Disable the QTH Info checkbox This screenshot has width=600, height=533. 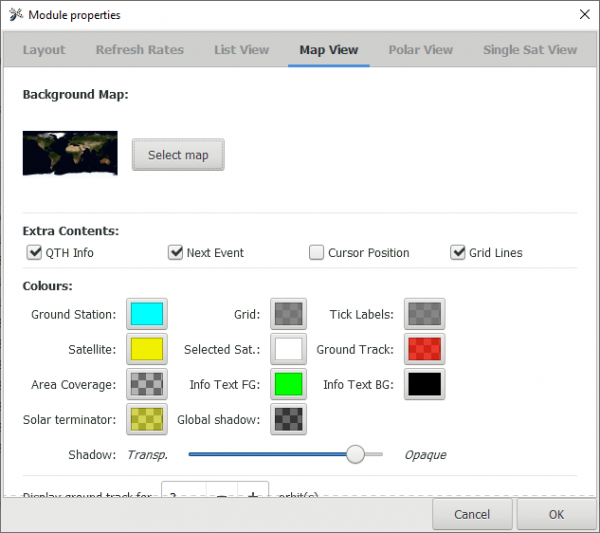tap(35, 253)
